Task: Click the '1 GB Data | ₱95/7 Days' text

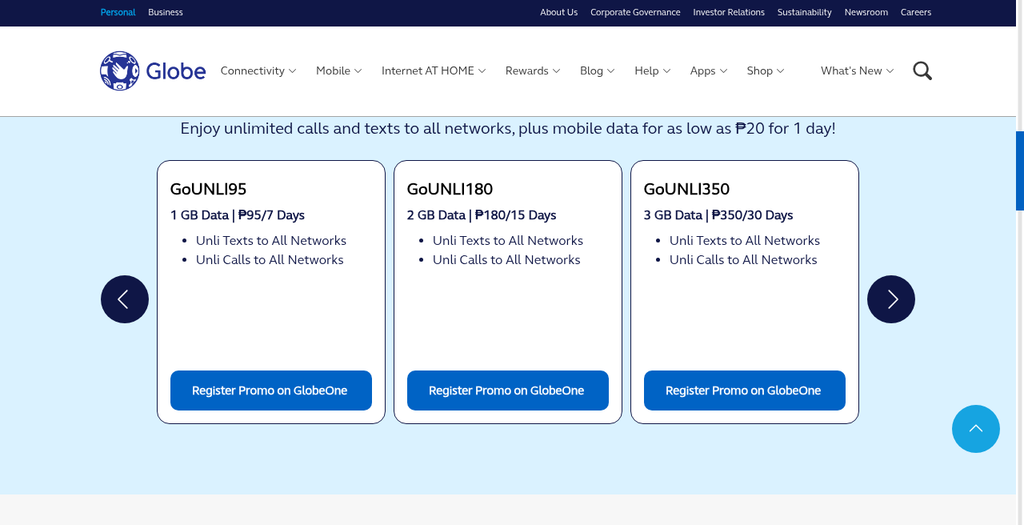Action: 238,215
